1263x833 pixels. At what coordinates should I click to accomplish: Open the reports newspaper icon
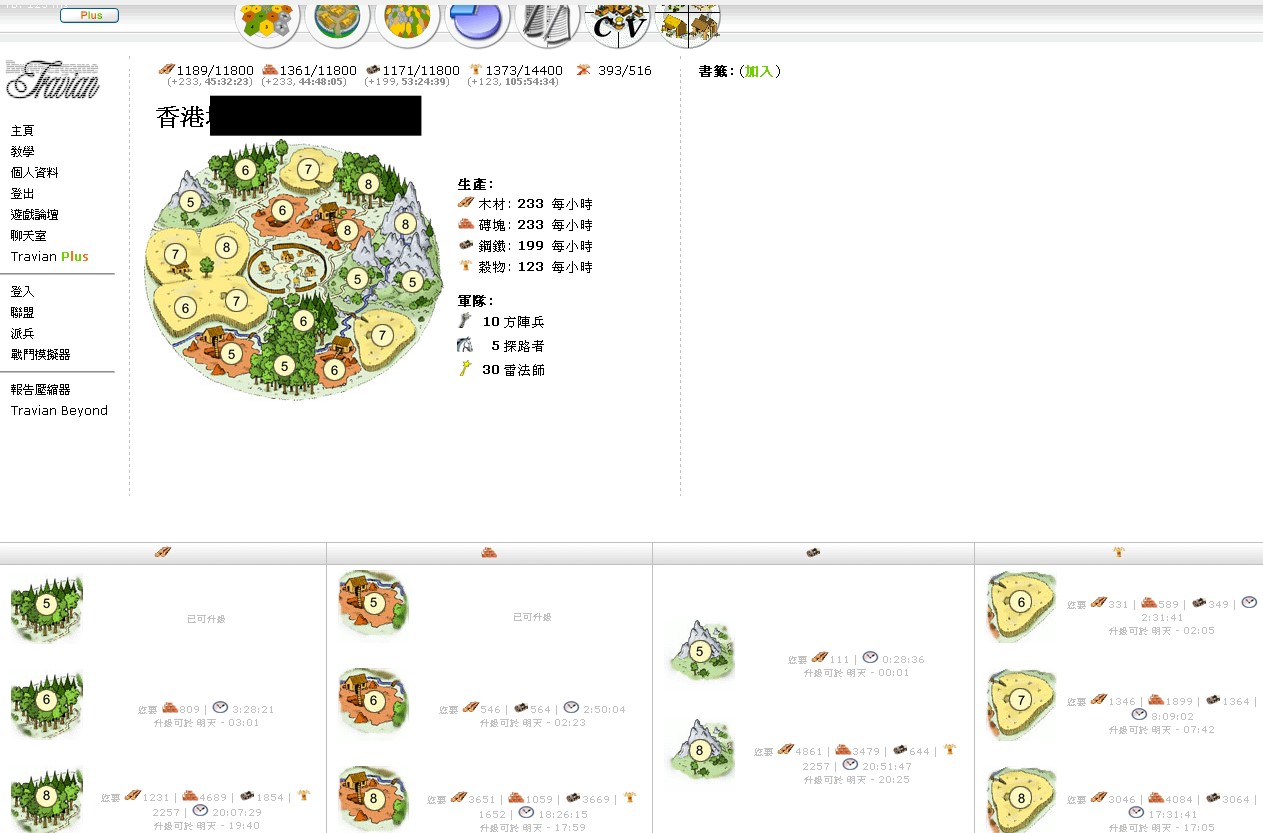[548, 21]
